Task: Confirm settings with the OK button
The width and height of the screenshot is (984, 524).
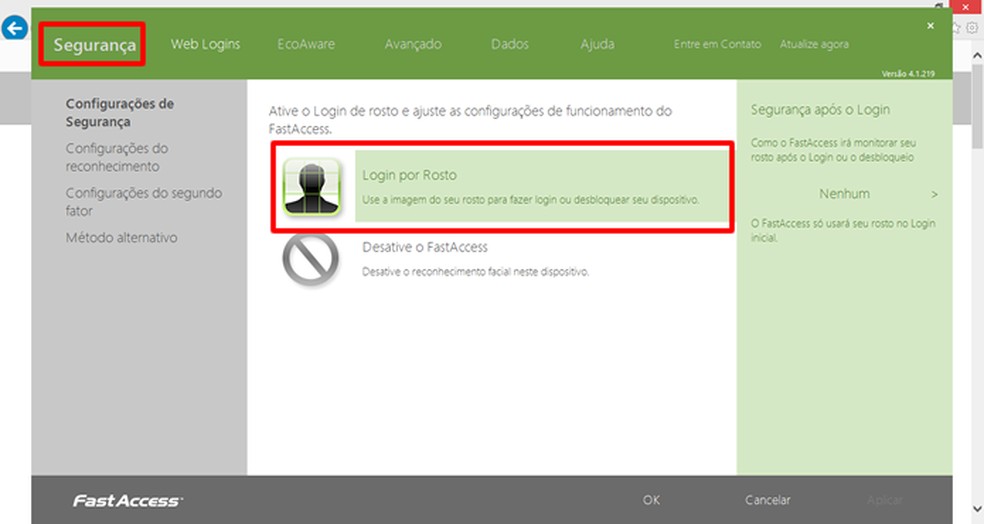Action: coord(651,500)
